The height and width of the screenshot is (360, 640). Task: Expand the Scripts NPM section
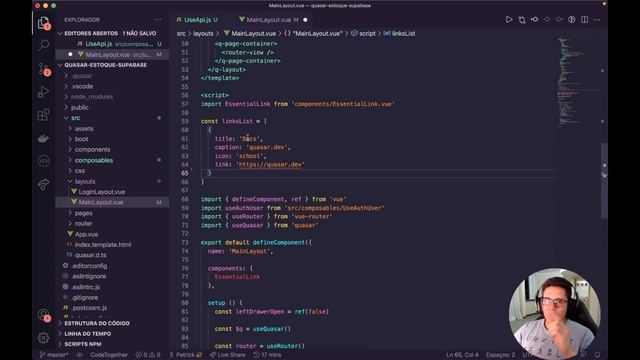112,344
